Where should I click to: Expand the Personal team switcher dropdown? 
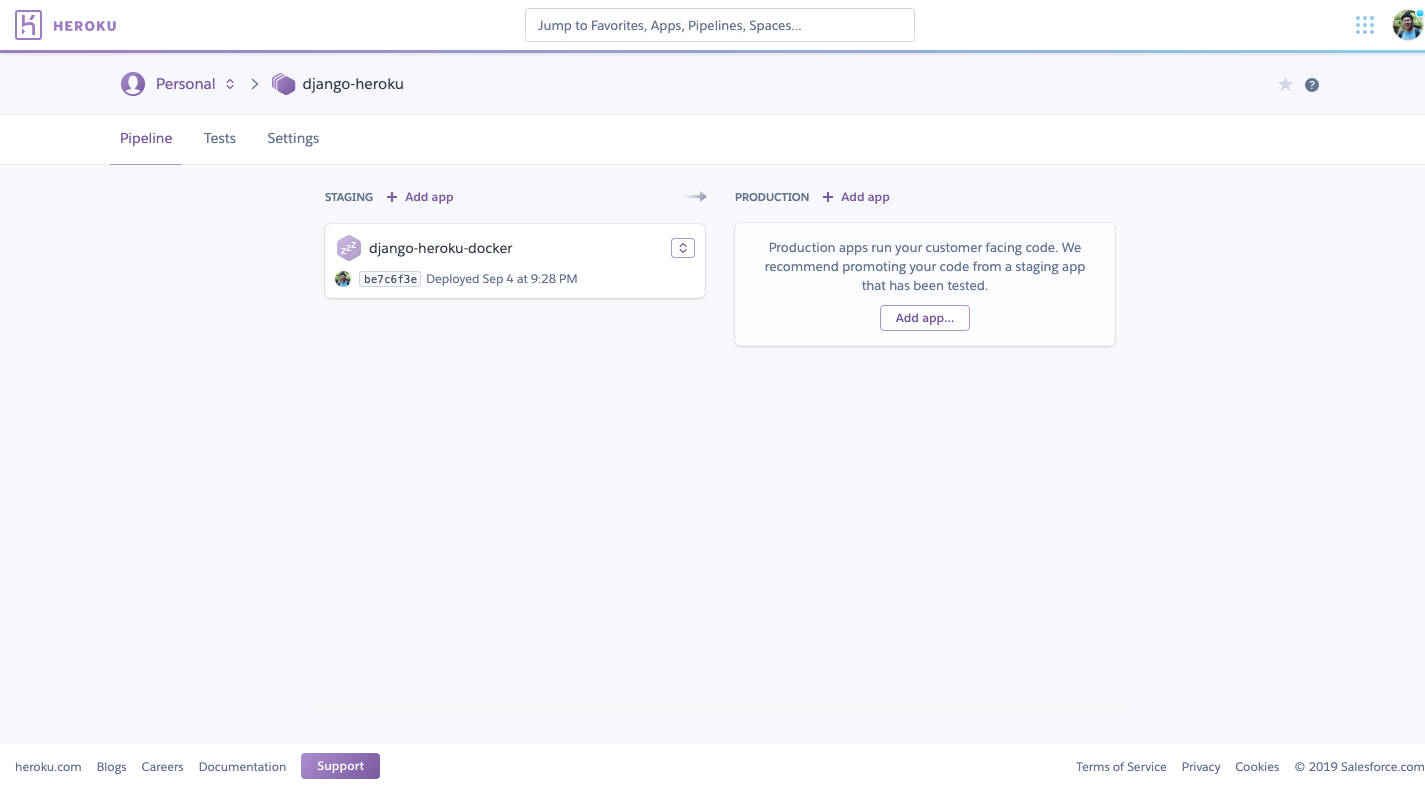coord(230,84)
